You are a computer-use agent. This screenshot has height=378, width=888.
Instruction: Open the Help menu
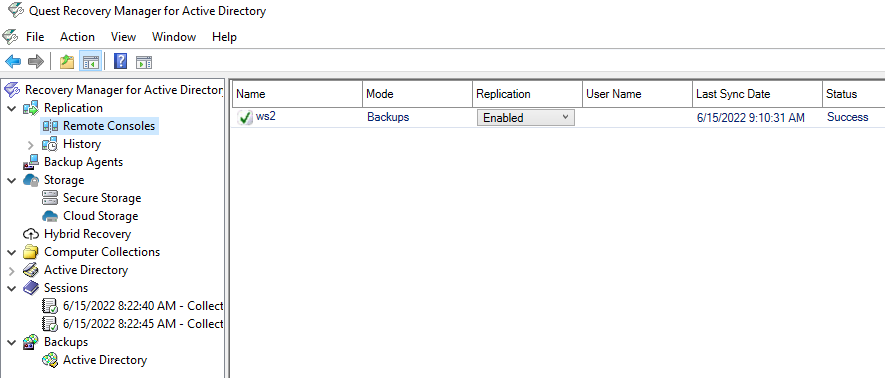[224, 37]
